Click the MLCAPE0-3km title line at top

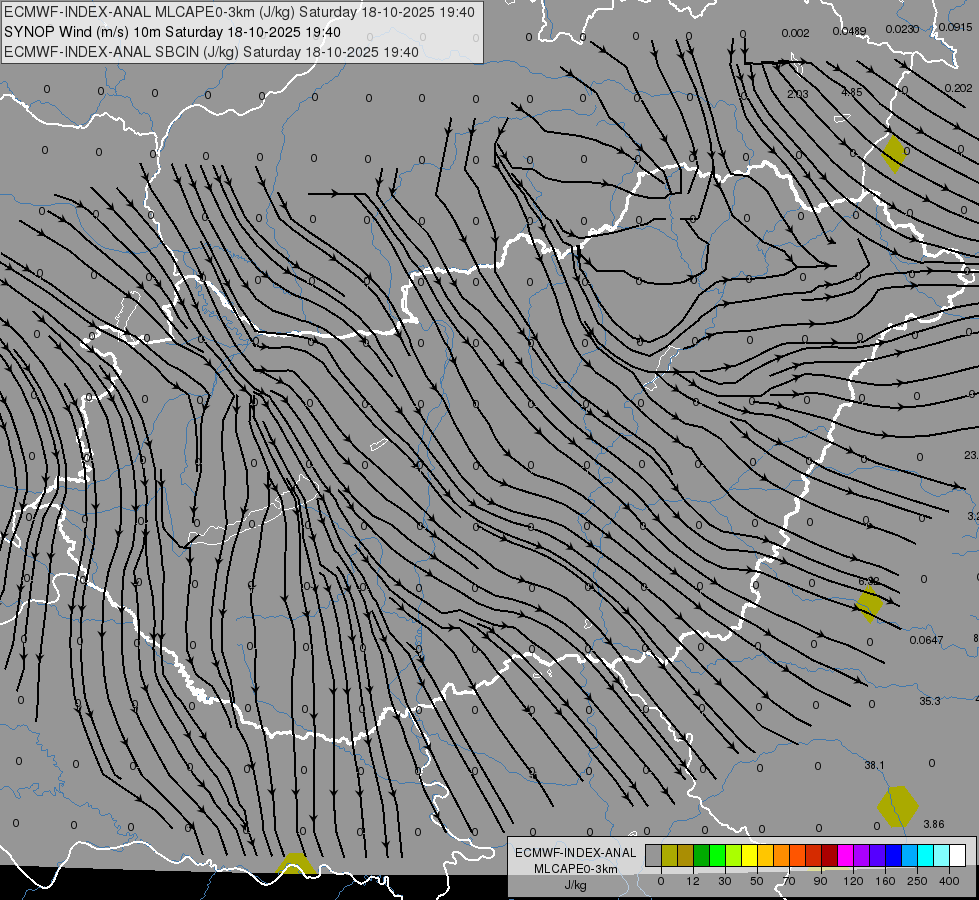pyautogui.click(x=239, y=12)
